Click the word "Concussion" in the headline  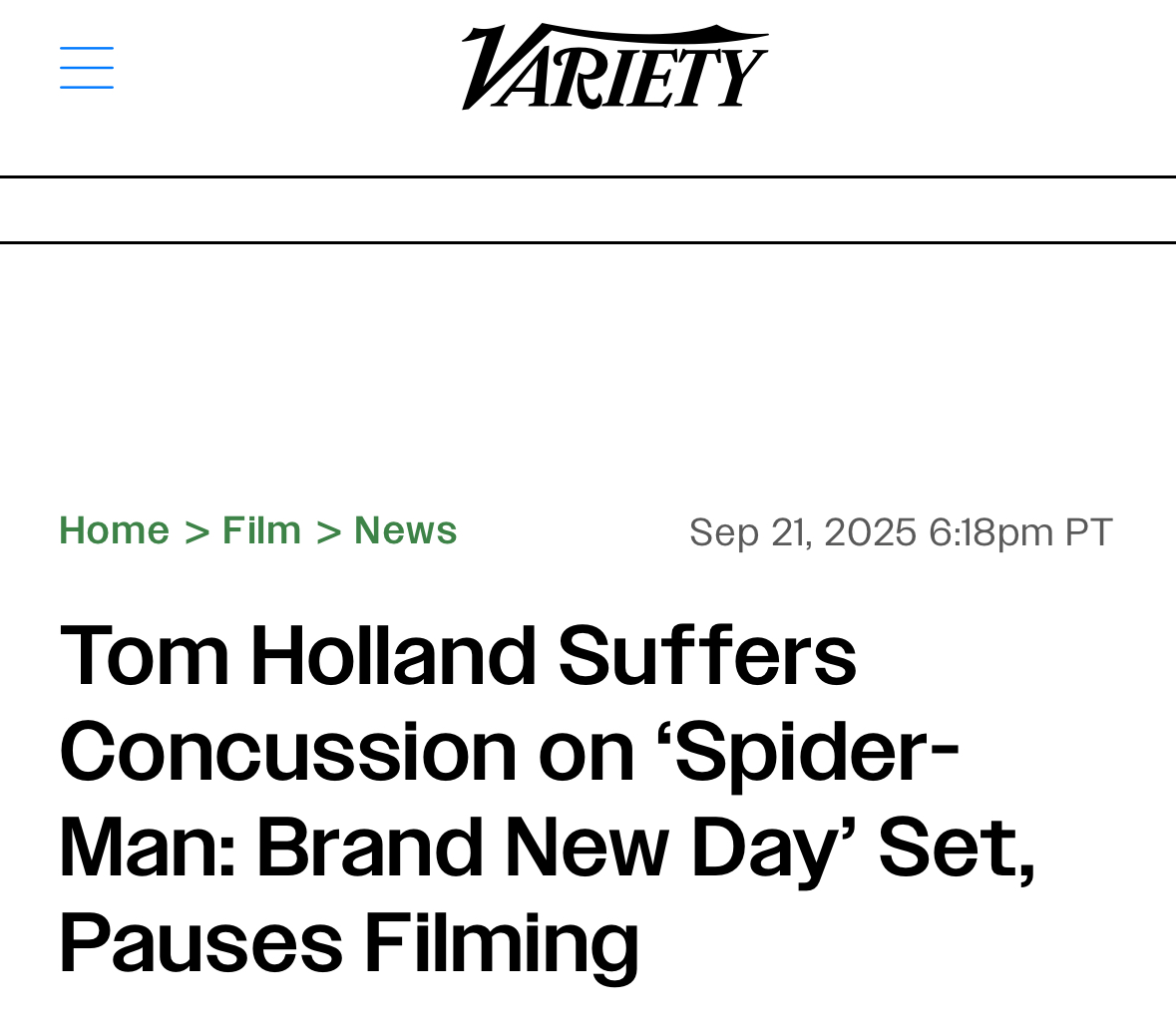click(289, 752)
